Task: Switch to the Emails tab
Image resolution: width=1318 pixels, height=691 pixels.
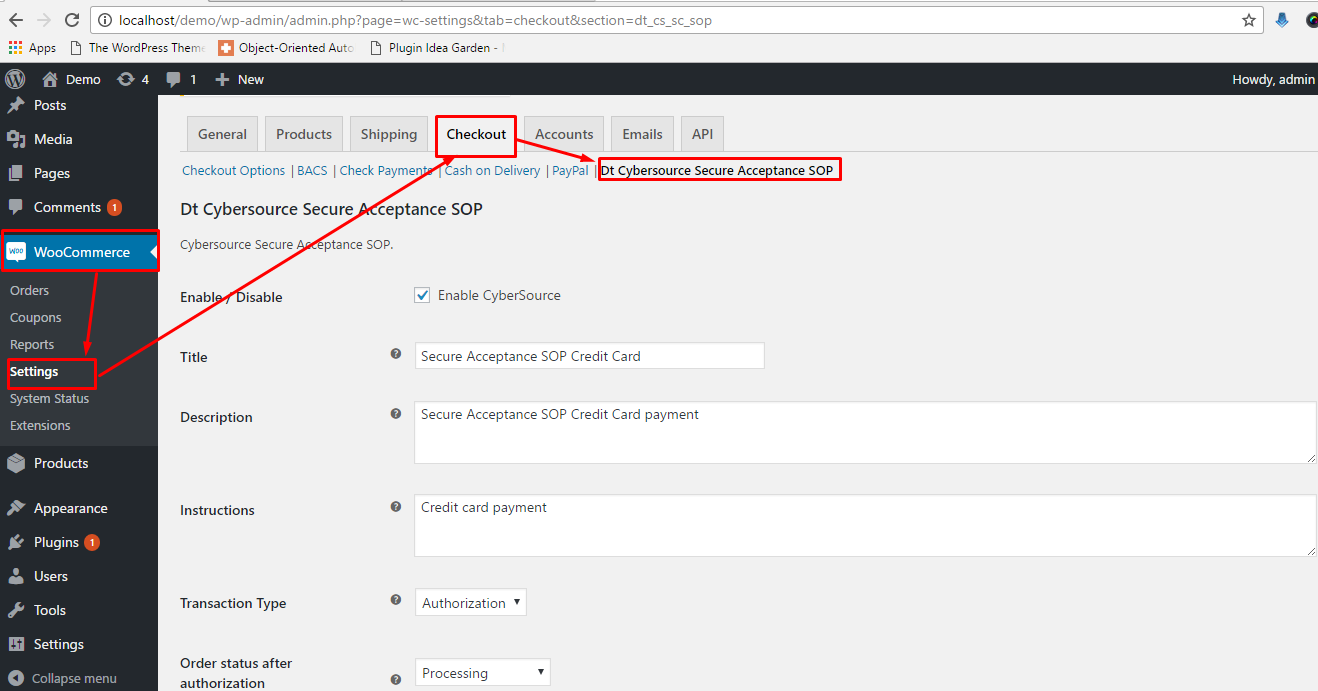Action: click(x=641, y=133)
